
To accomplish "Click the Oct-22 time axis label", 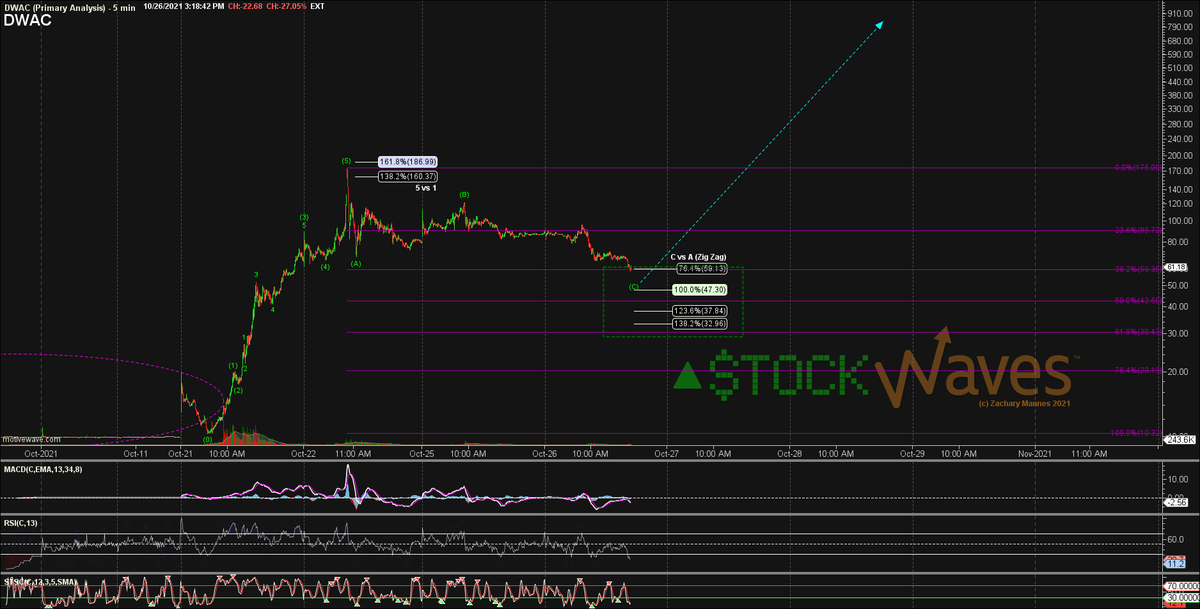I will coord(304,453).
